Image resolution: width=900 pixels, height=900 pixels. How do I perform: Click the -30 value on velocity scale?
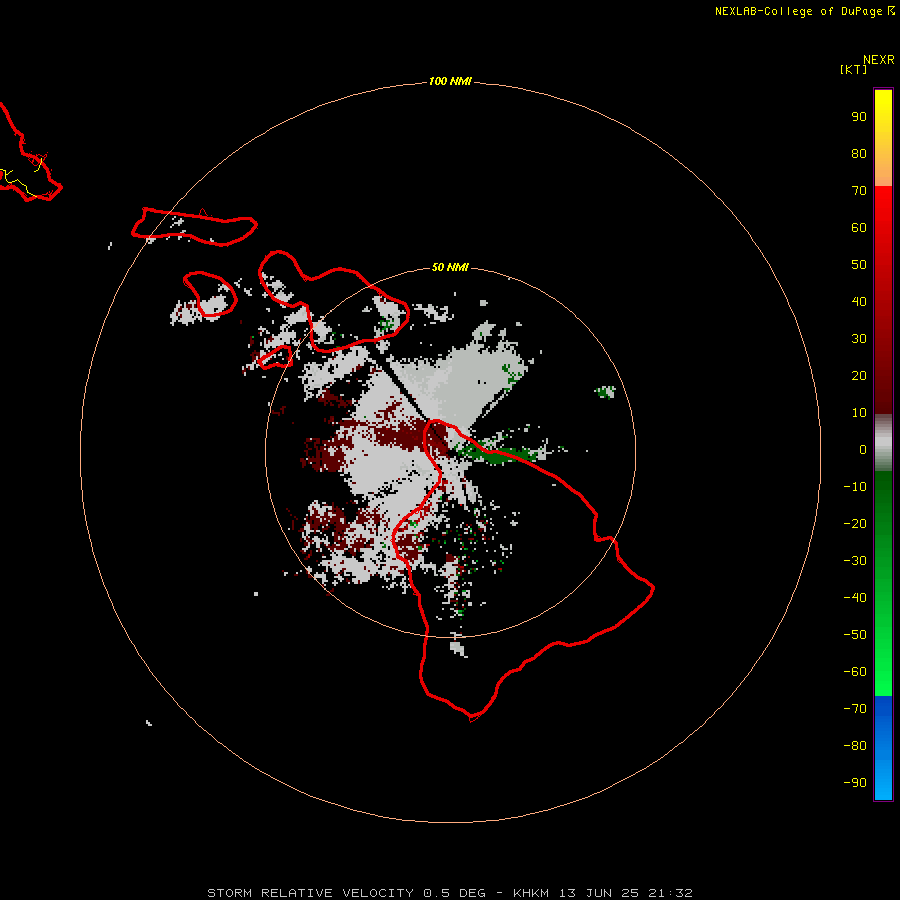(855, 561)
